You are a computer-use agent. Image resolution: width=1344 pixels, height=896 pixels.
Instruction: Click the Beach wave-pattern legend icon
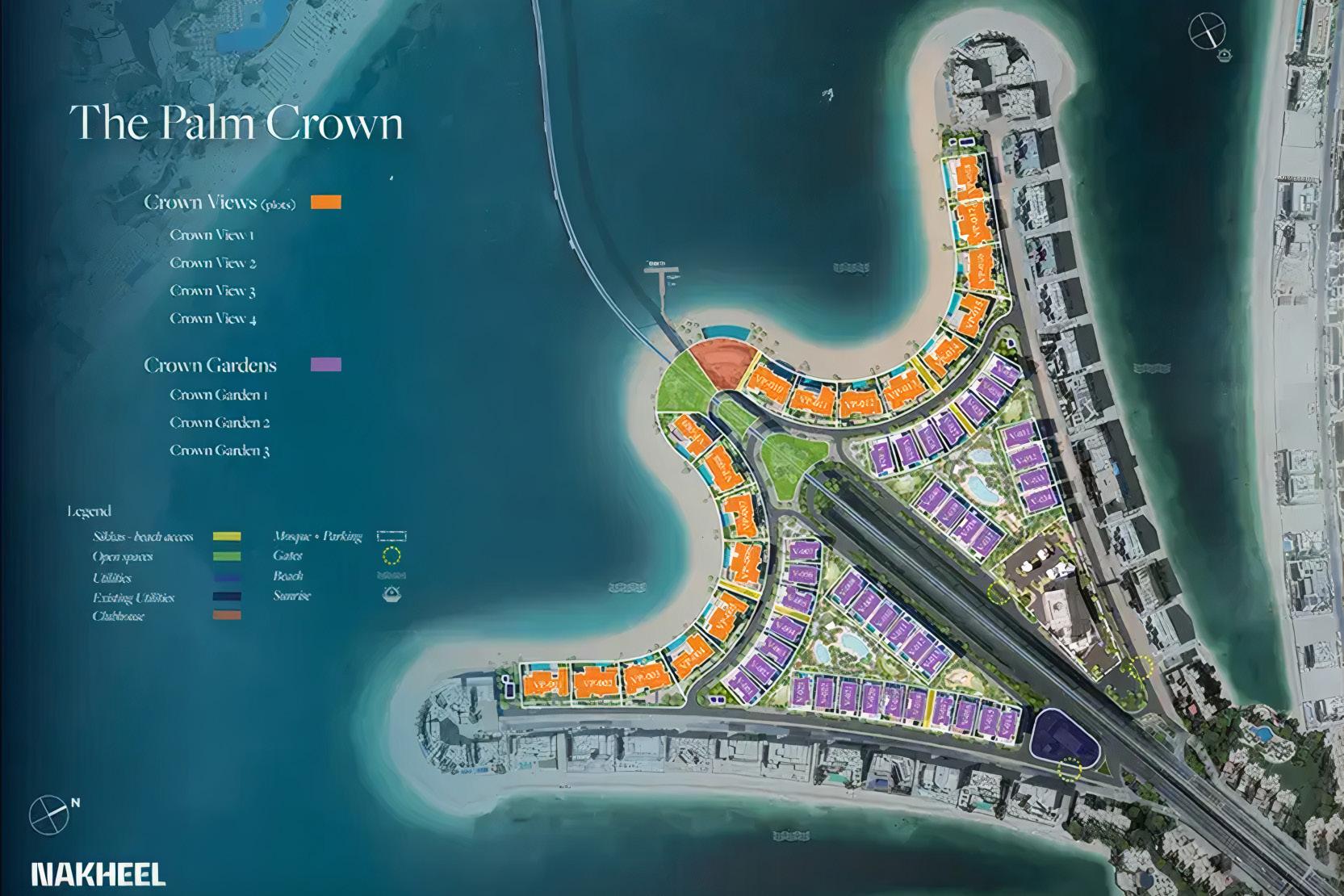point(391,576)
